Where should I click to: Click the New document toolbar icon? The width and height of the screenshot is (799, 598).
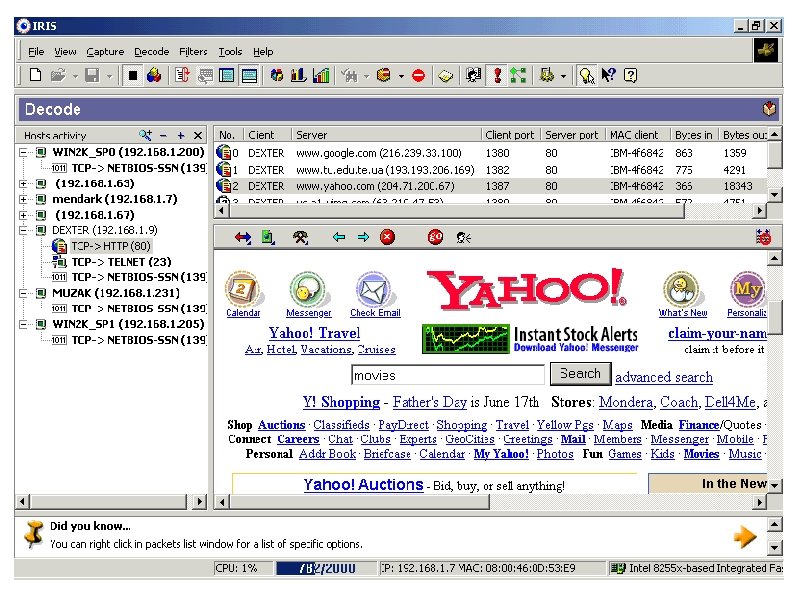click(x=35, y=75)
